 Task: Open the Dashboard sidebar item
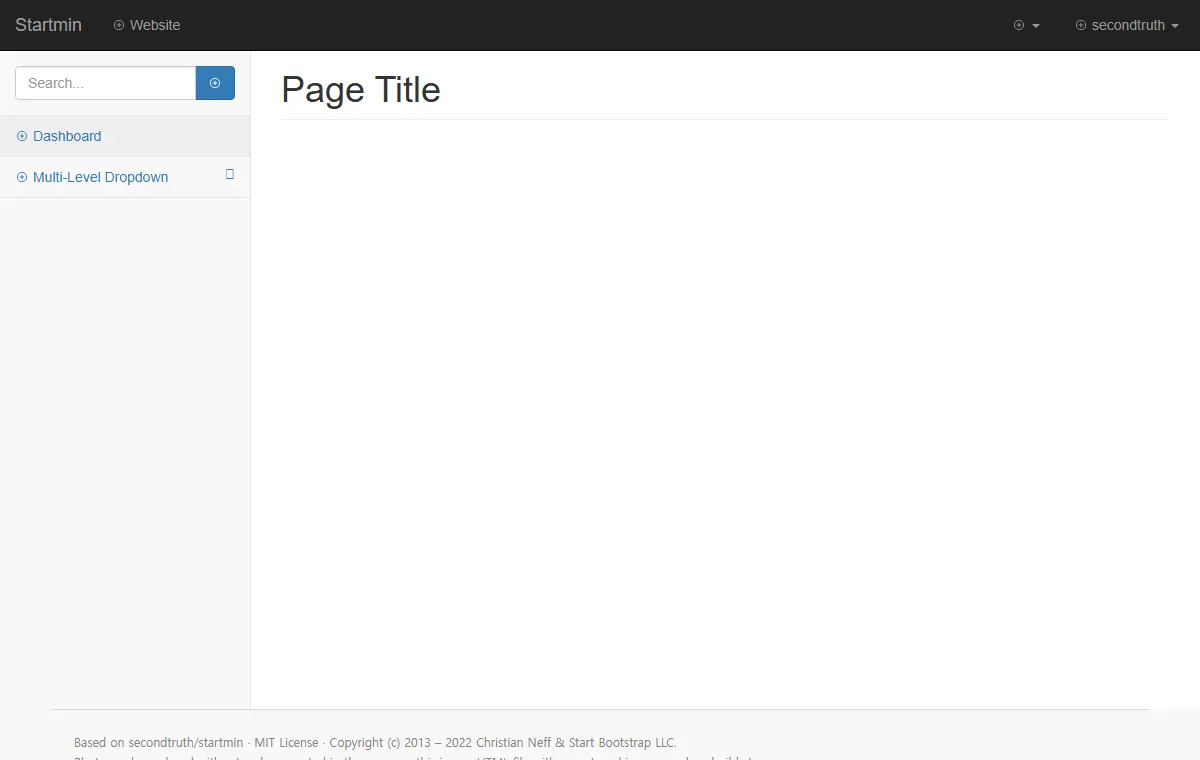(x=125, y=136)
